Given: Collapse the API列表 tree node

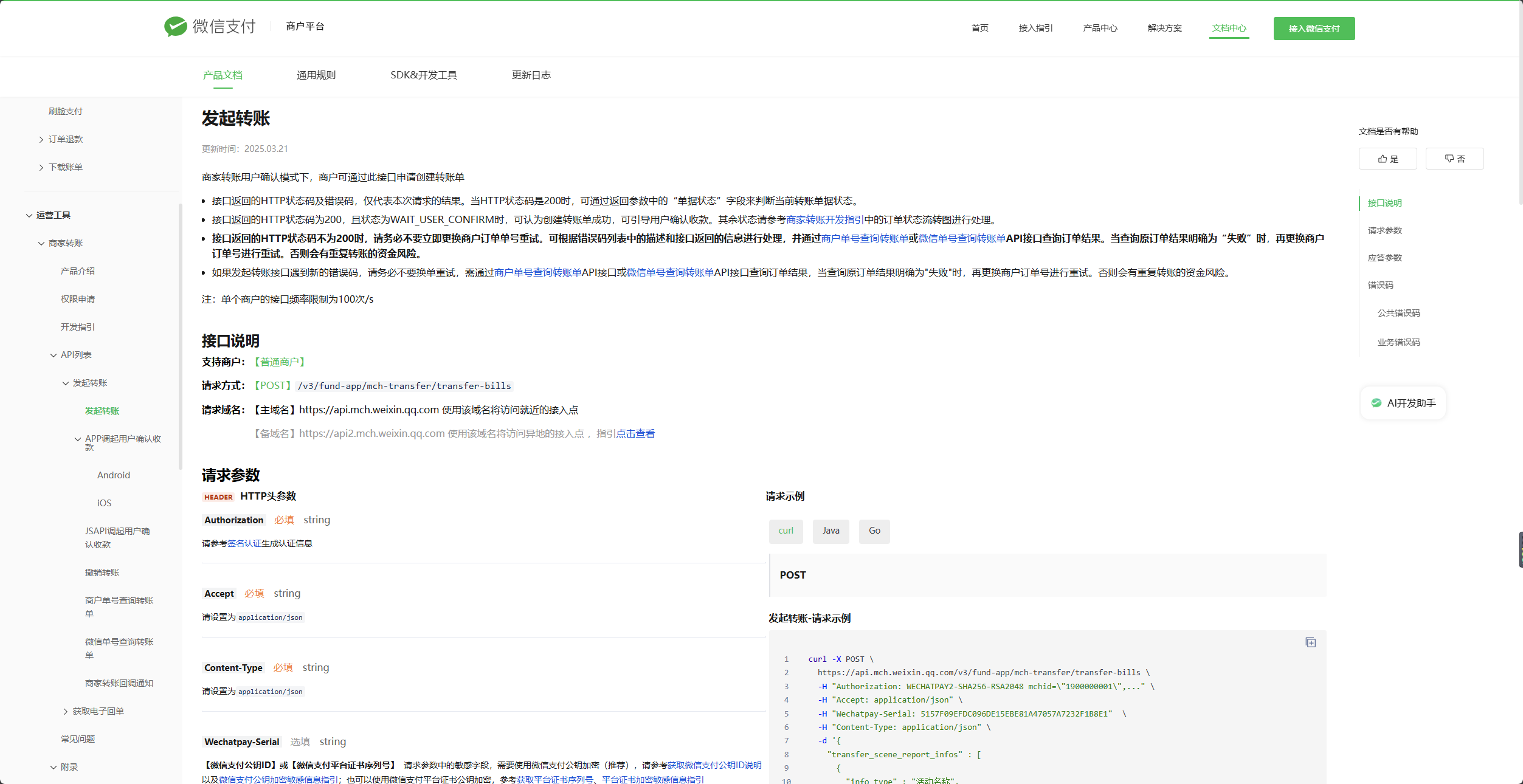Looking at the screenshot, I should click(54, 356).
